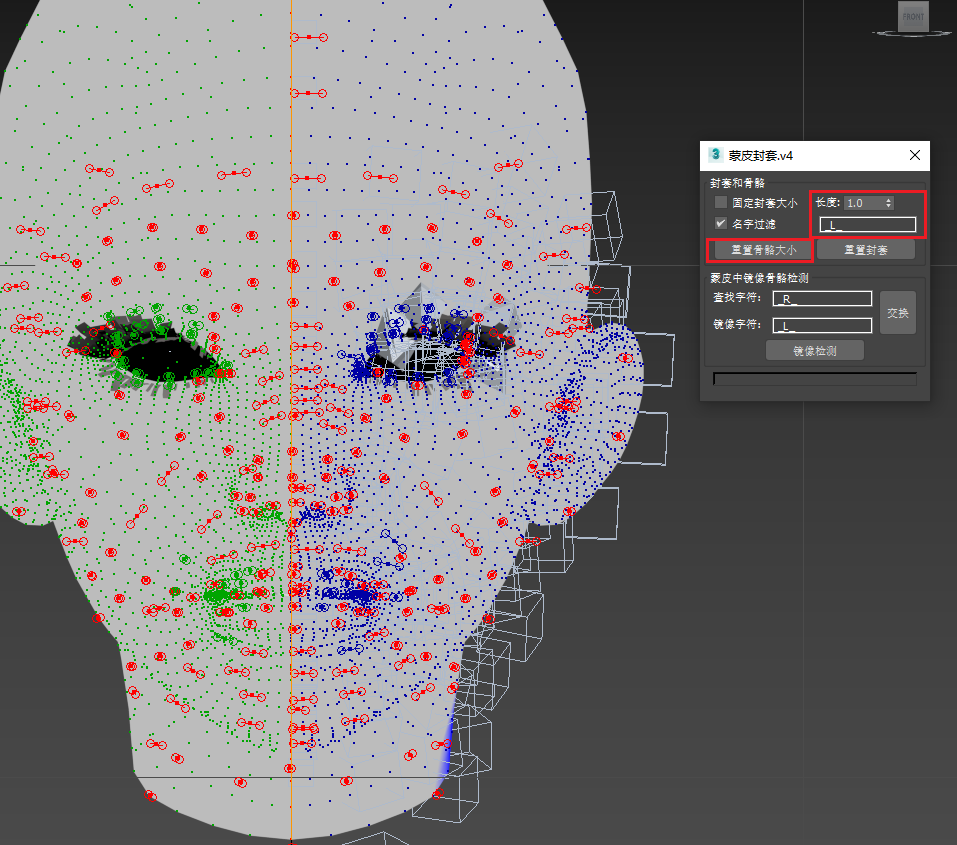
Task: Focus the 查找字符 input field
Action: point(822,299)
